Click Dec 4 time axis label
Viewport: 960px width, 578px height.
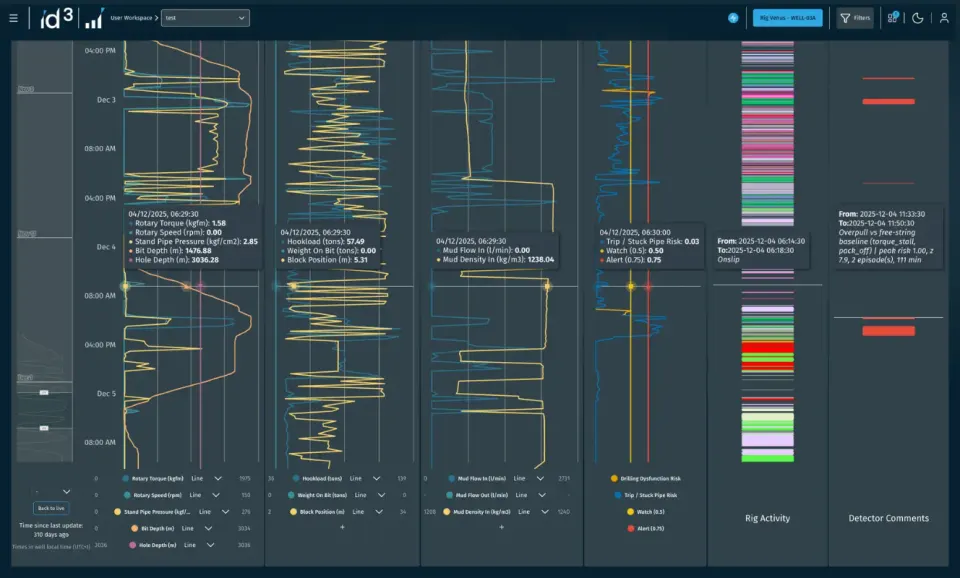106,247
